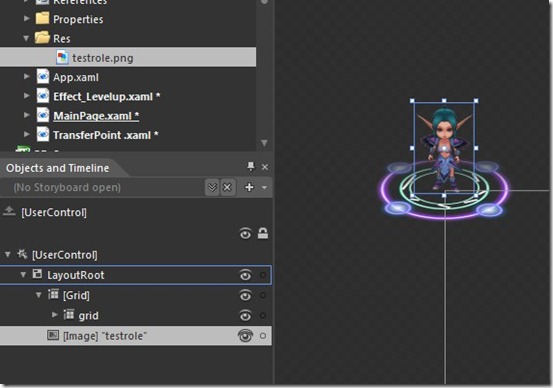
Task: Expand the Properties folder
Action: click(26, 18)
